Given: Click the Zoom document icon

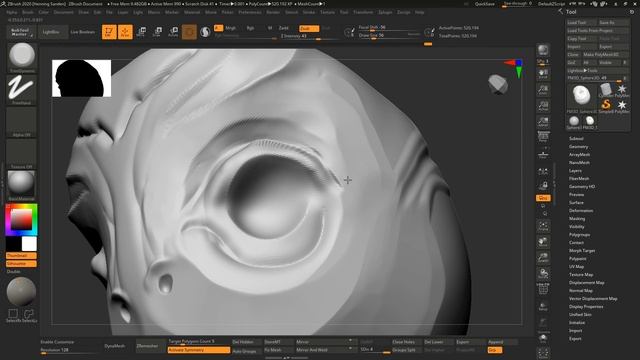Looking at the screenshot, I should (543, 90).
